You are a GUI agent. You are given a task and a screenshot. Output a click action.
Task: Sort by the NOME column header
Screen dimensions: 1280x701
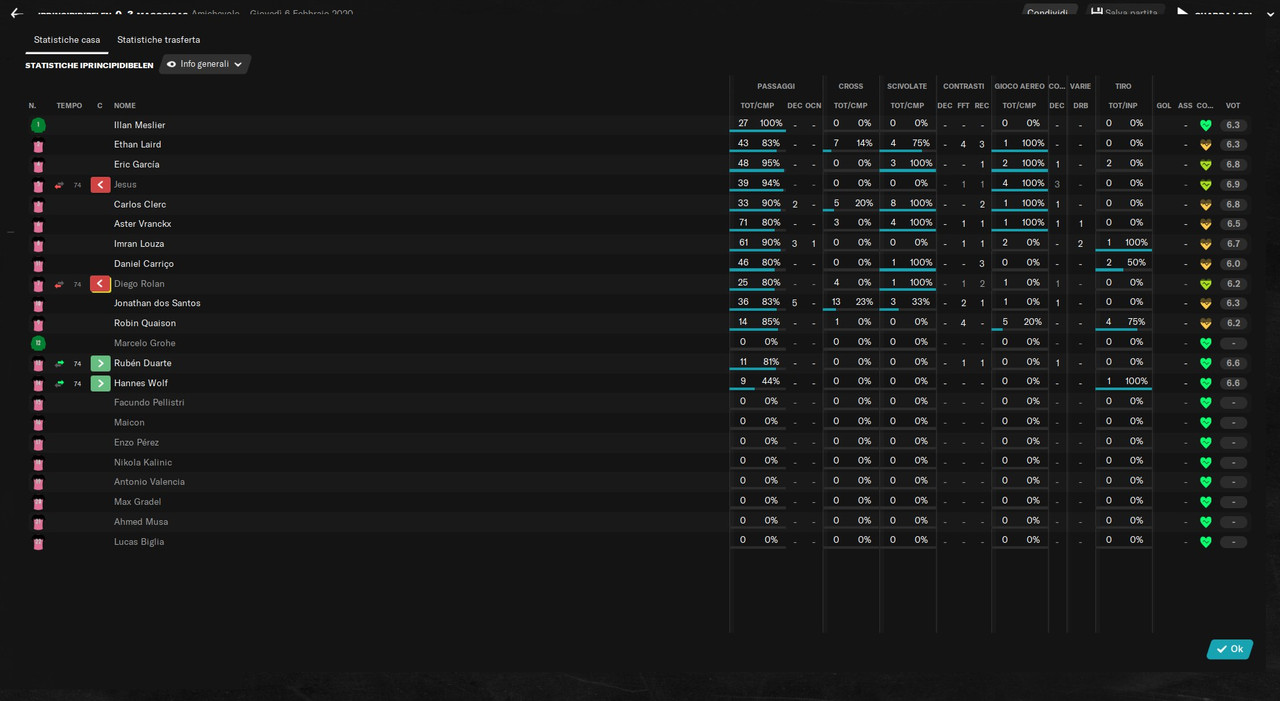pos(125,106)
